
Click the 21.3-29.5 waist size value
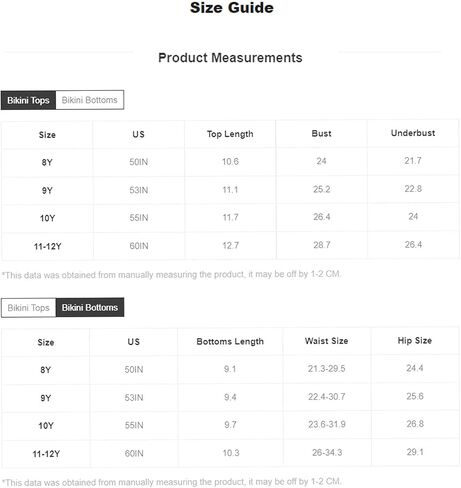326,369
